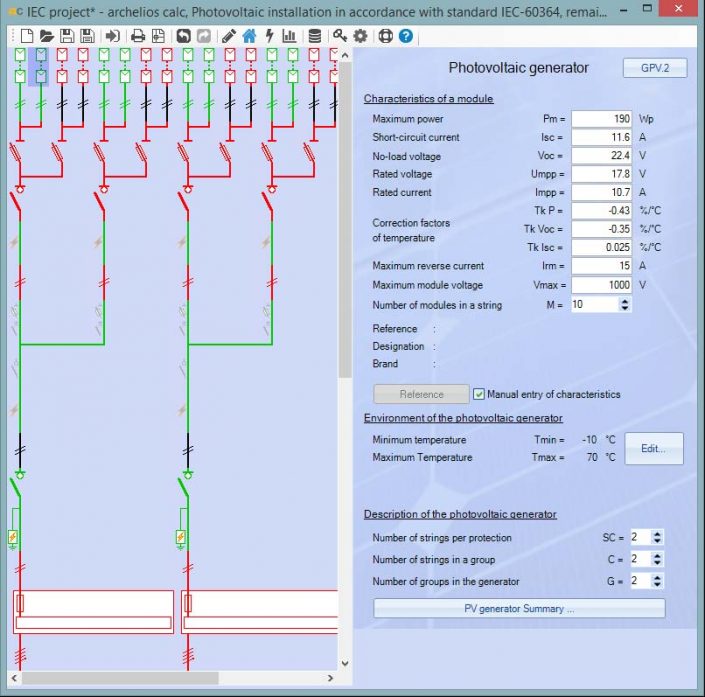
Task: Click the No-load voltage Voc field
Action: [x=602, y=156]
